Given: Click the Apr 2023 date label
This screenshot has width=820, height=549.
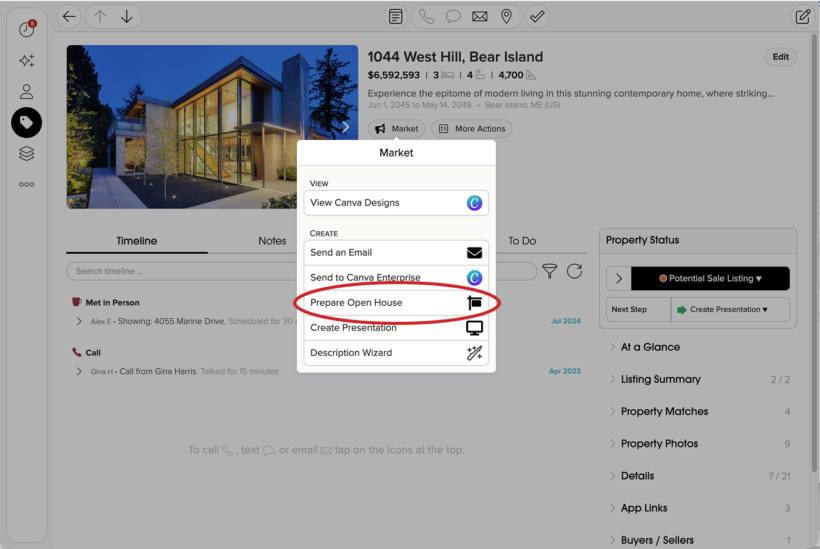Looking at the screenshot, I should pyautogui.click(x=565, y=371).
